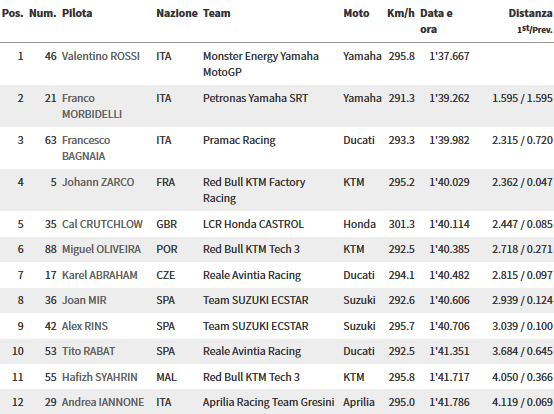
Task: Select Karel ABRAHAM rider name
Action: pos(100,275)
